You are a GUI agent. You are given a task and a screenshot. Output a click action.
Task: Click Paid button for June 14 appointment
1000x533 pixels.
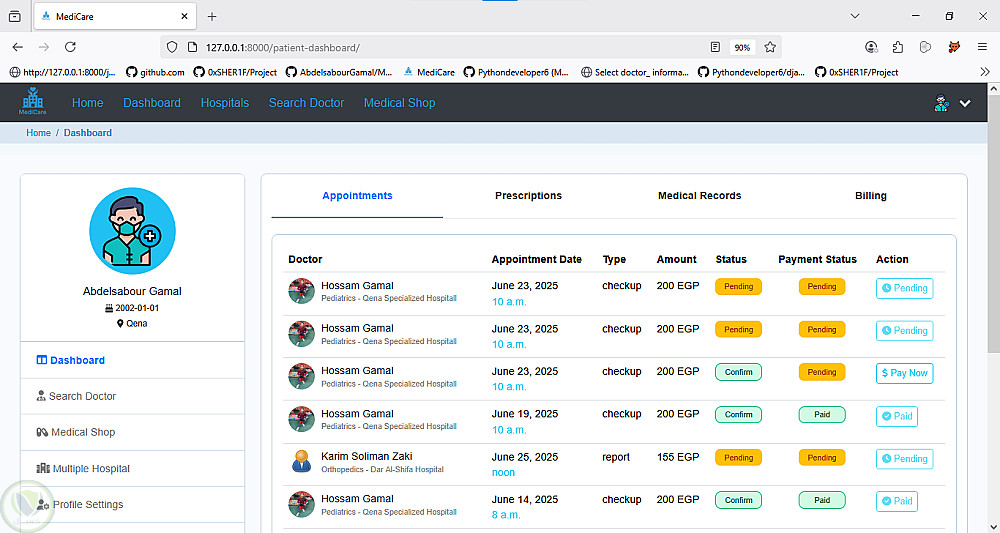tap(897, 501)
